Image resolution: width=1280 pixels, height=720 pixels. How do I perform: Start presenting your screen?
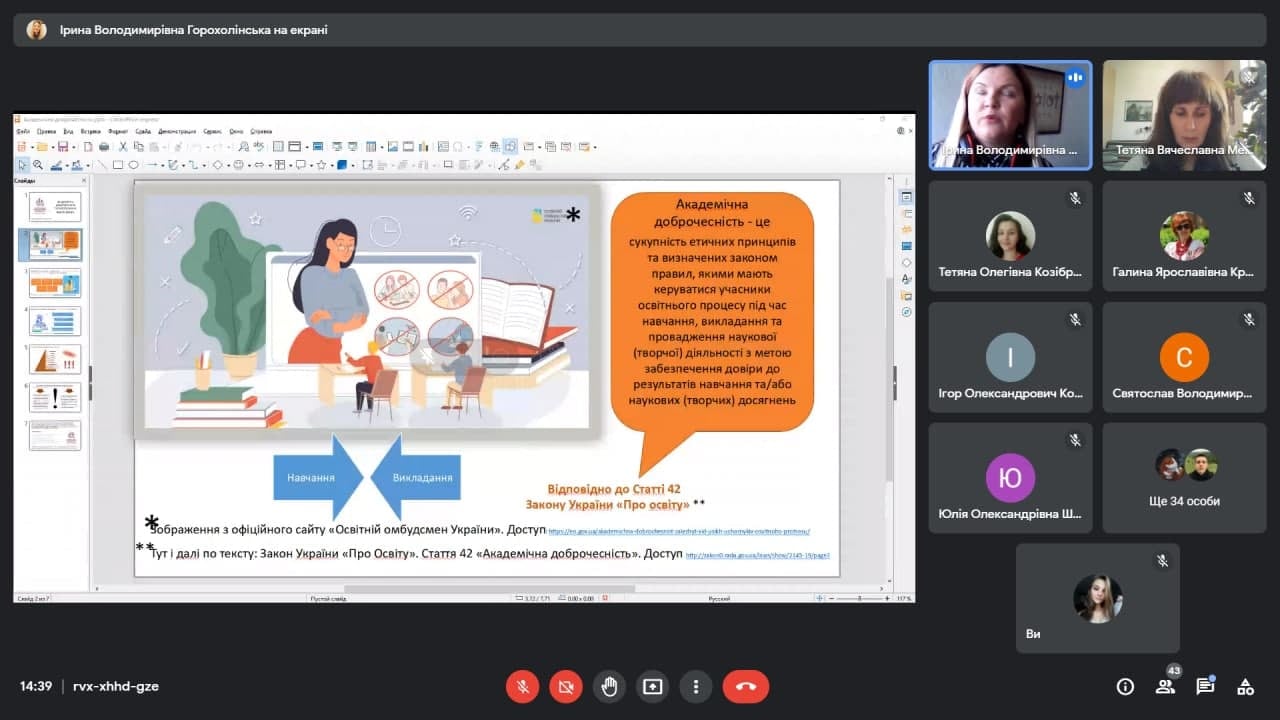tap(653, 686)
